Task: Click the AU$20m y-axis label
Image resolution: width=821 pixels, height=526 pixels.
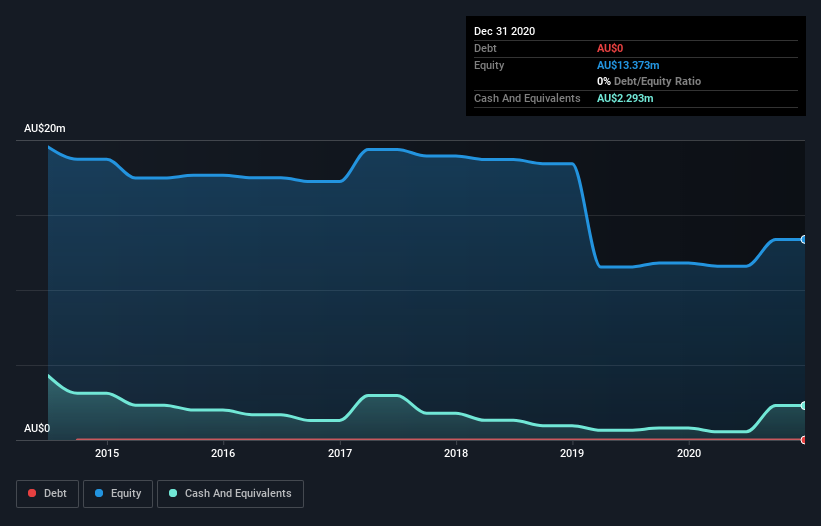Action: pos(45,128)
